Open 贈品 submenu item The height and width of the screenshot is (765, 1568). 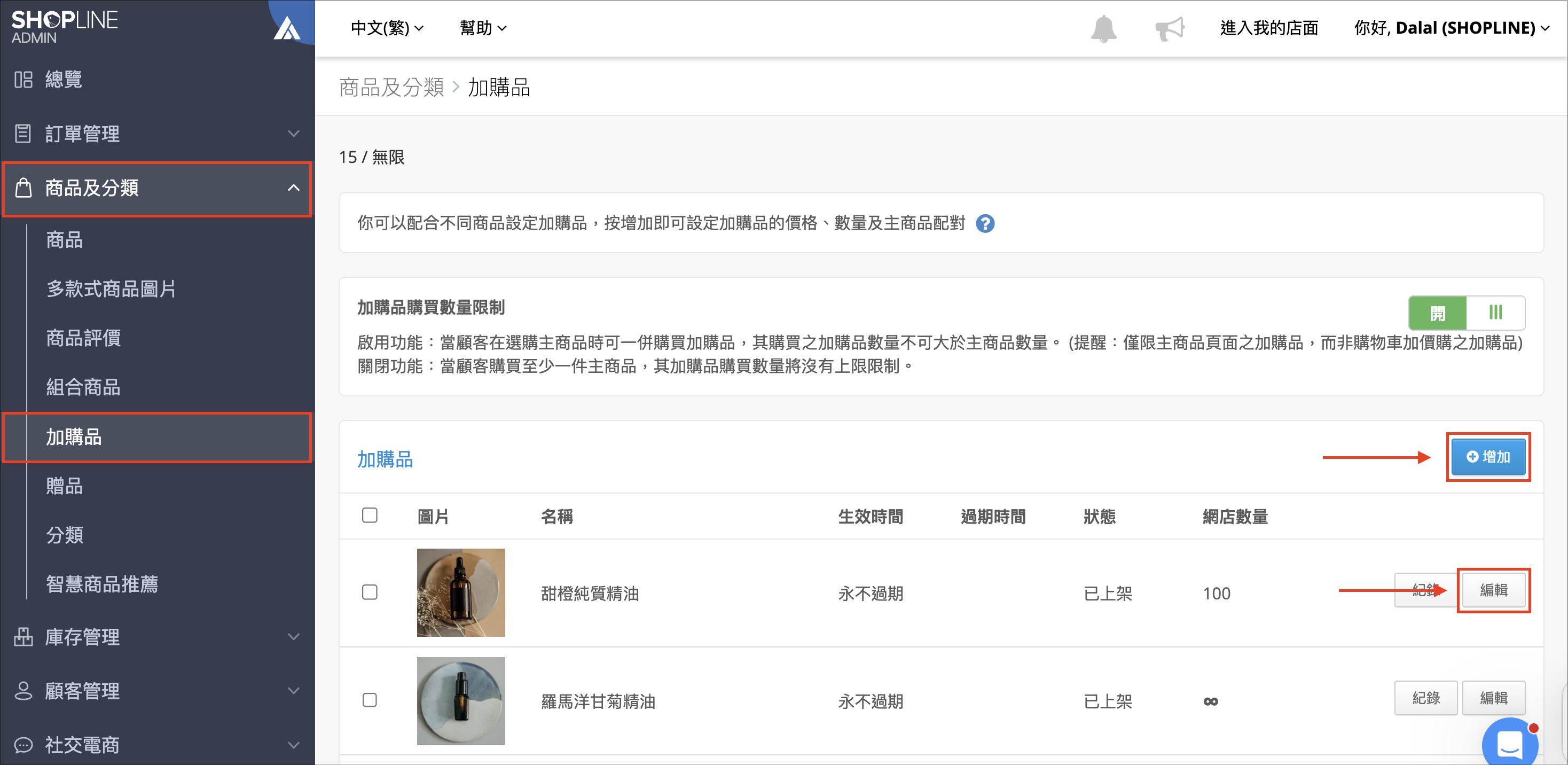point(65,486)
